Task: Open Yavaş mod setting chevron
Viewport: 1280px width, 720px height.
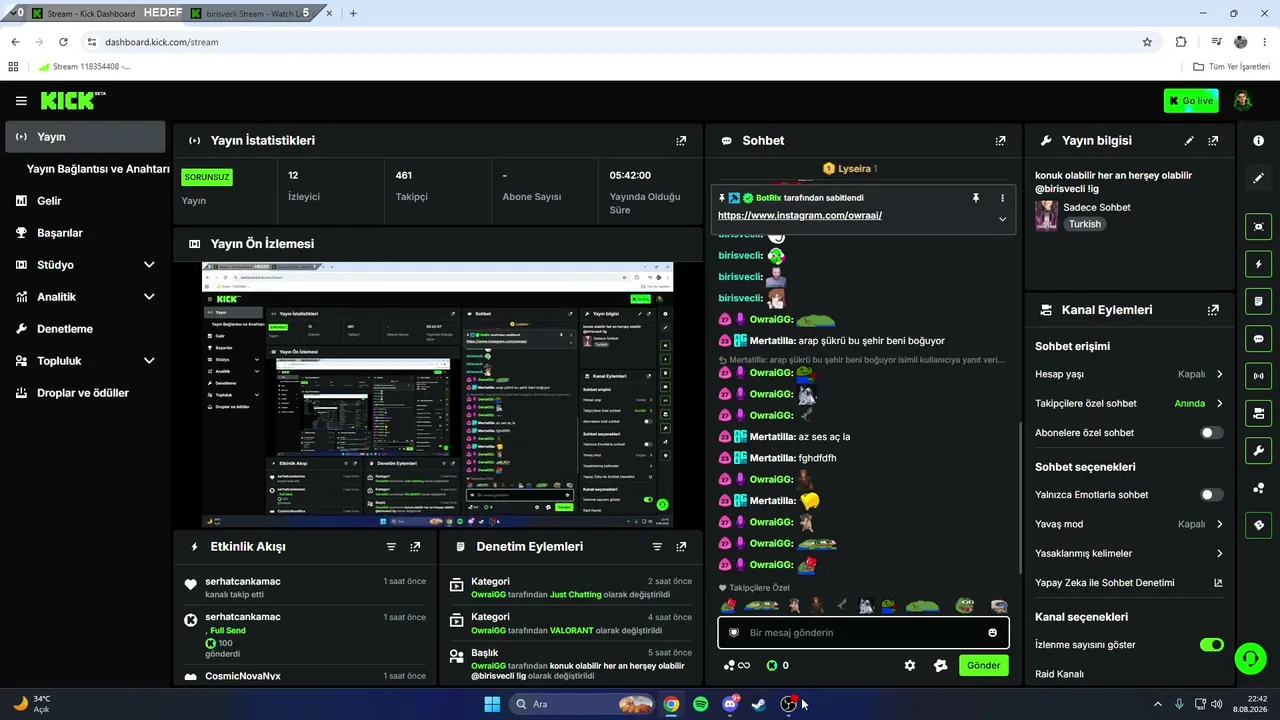Action: (x=1219, y=524)
